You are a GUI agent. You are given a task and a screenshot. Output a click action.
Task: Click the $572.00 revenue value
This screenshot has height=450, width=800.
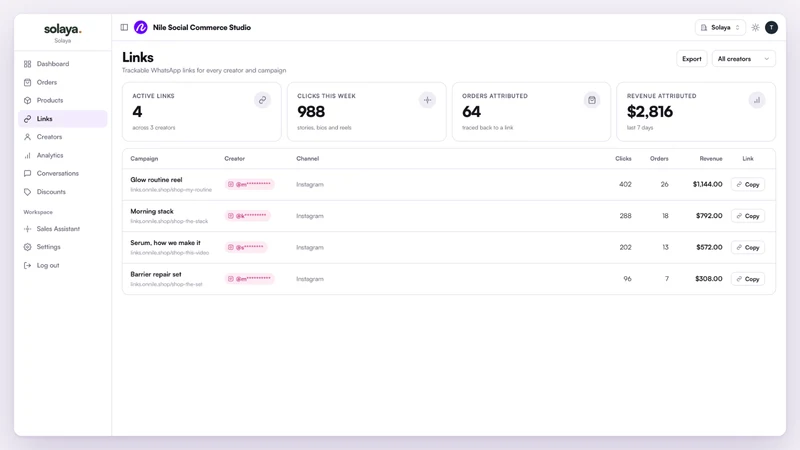(709, 247)
